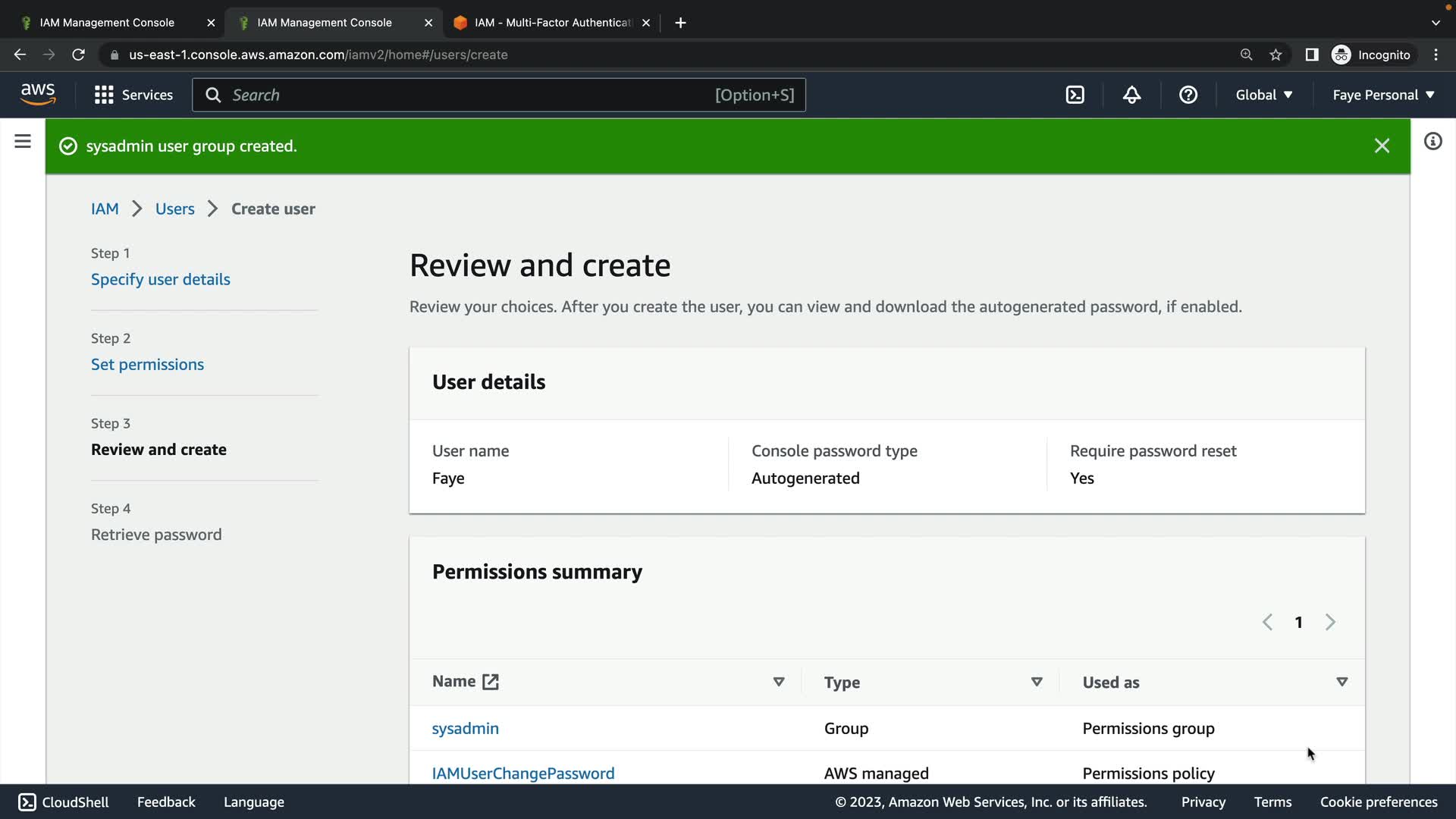Go back to Set permissions step
This screenshot has width=1456, height=819.
[x=147, y=364]
